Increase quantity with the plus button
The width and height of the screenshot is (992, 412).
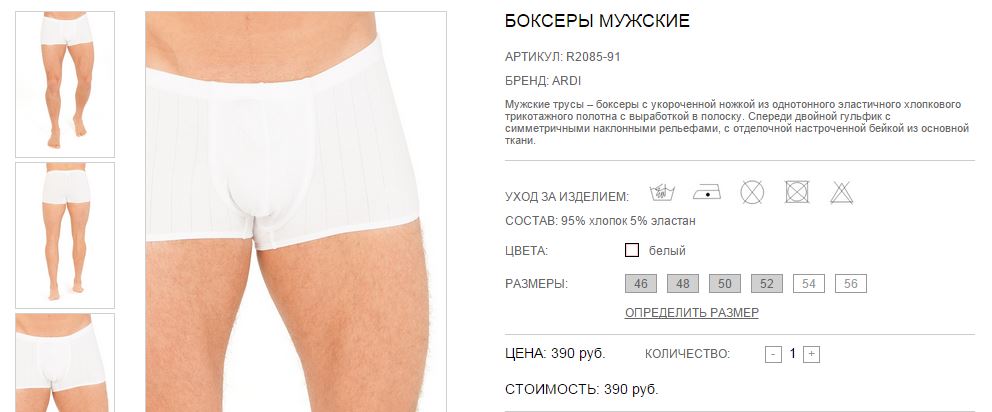tap(812, 354)
